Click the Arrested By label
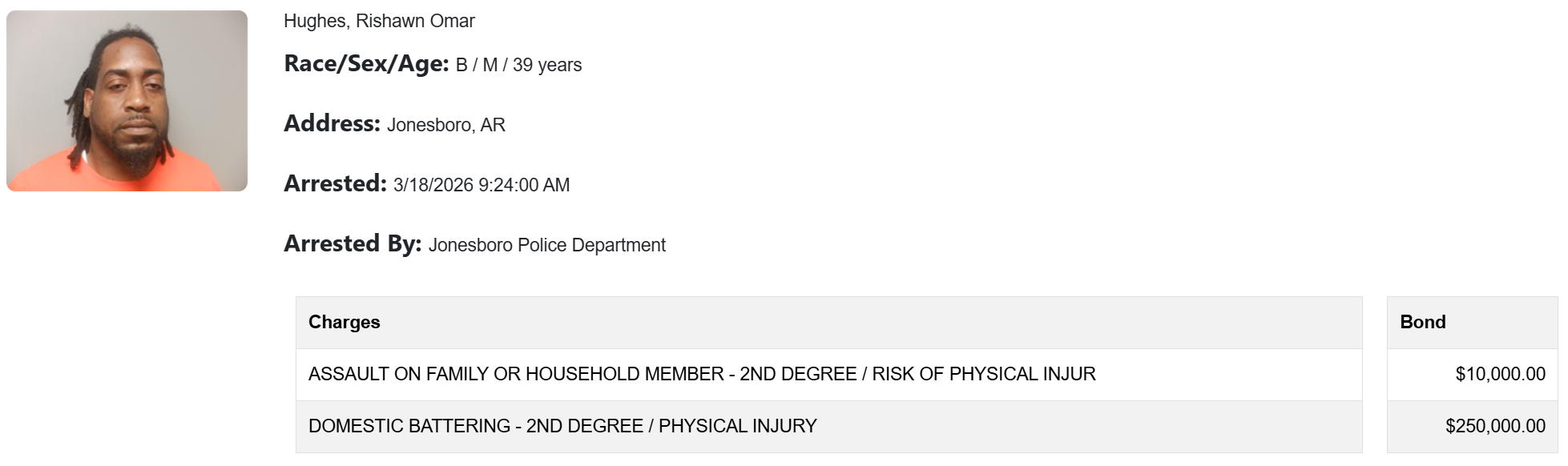1568x466 pixels. (353, 244)
